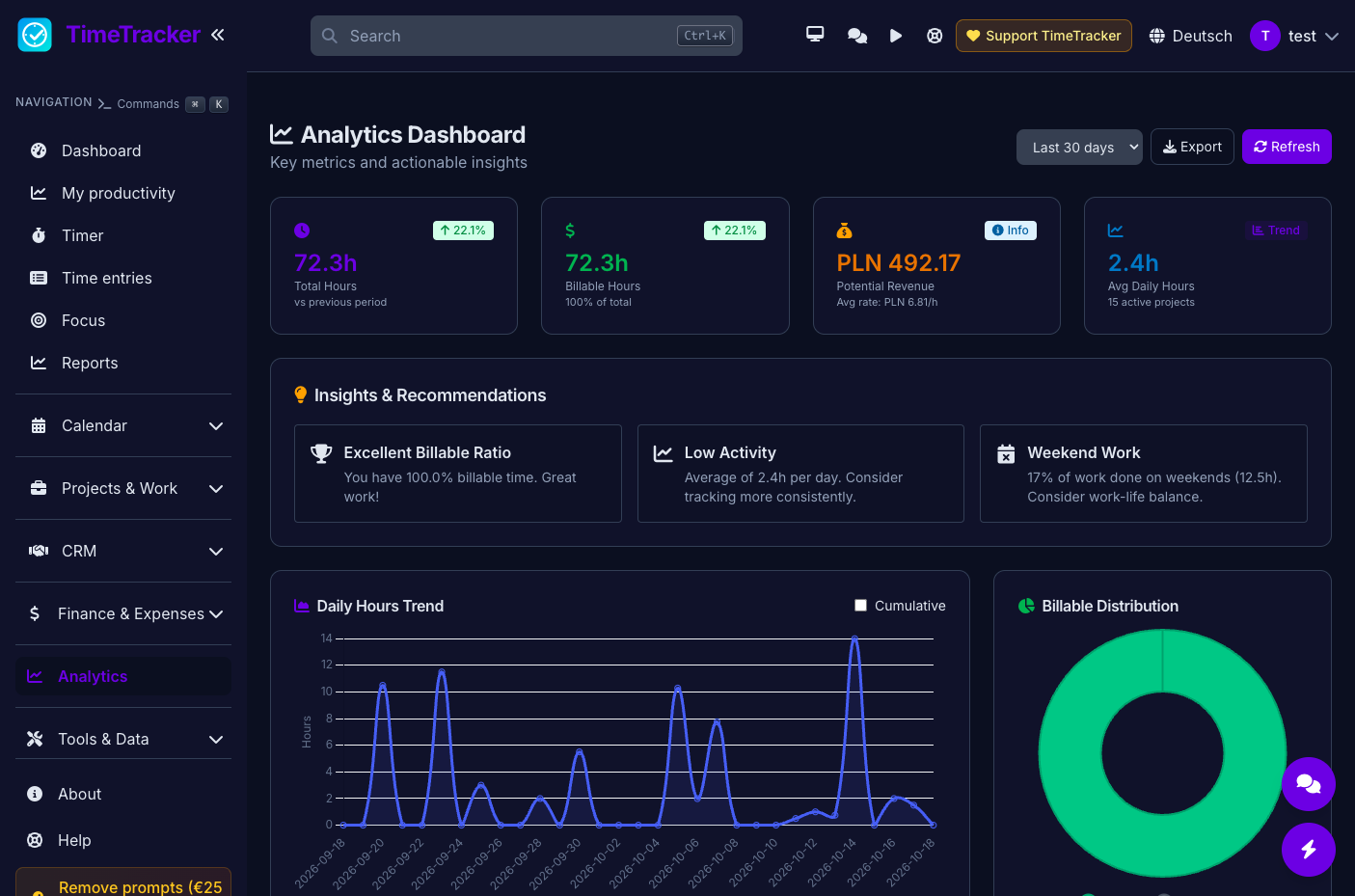
Task: Open the Last 30 days period dropdown
Action: (x=1079, y=148)
